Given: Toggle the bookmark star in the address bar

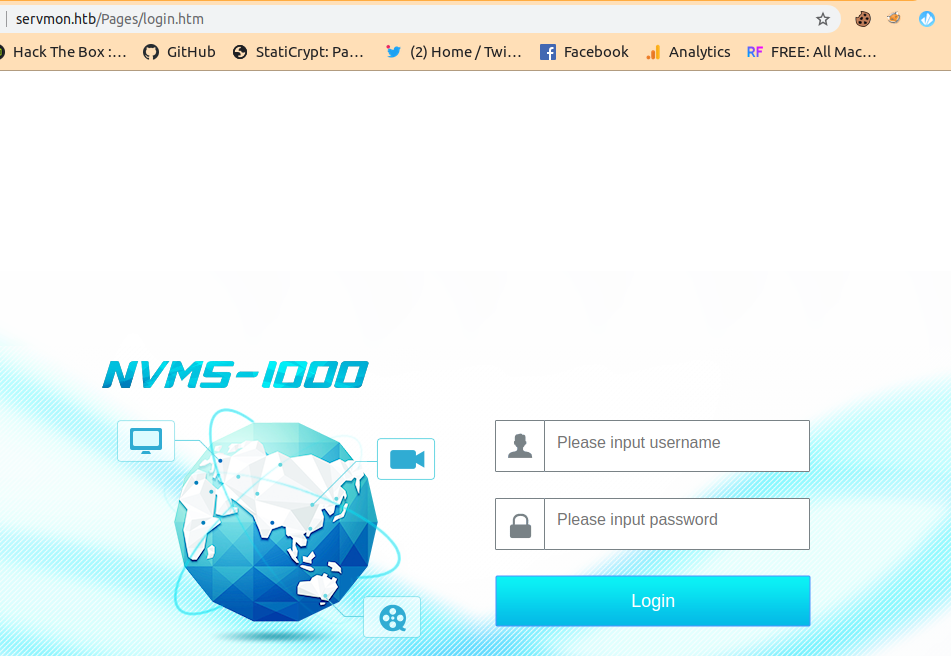Looking at the screenshot, I should (822, 18).
